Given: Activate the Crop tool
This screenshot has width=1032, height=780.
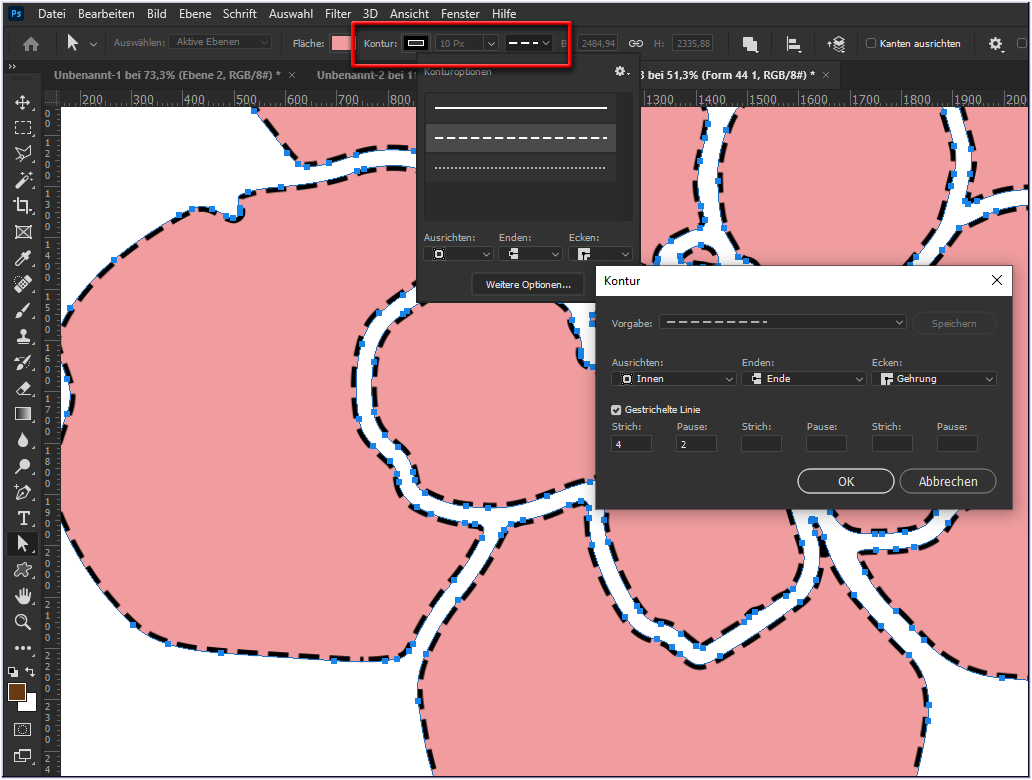Looking at the screenshot, I should pos(22,206).
